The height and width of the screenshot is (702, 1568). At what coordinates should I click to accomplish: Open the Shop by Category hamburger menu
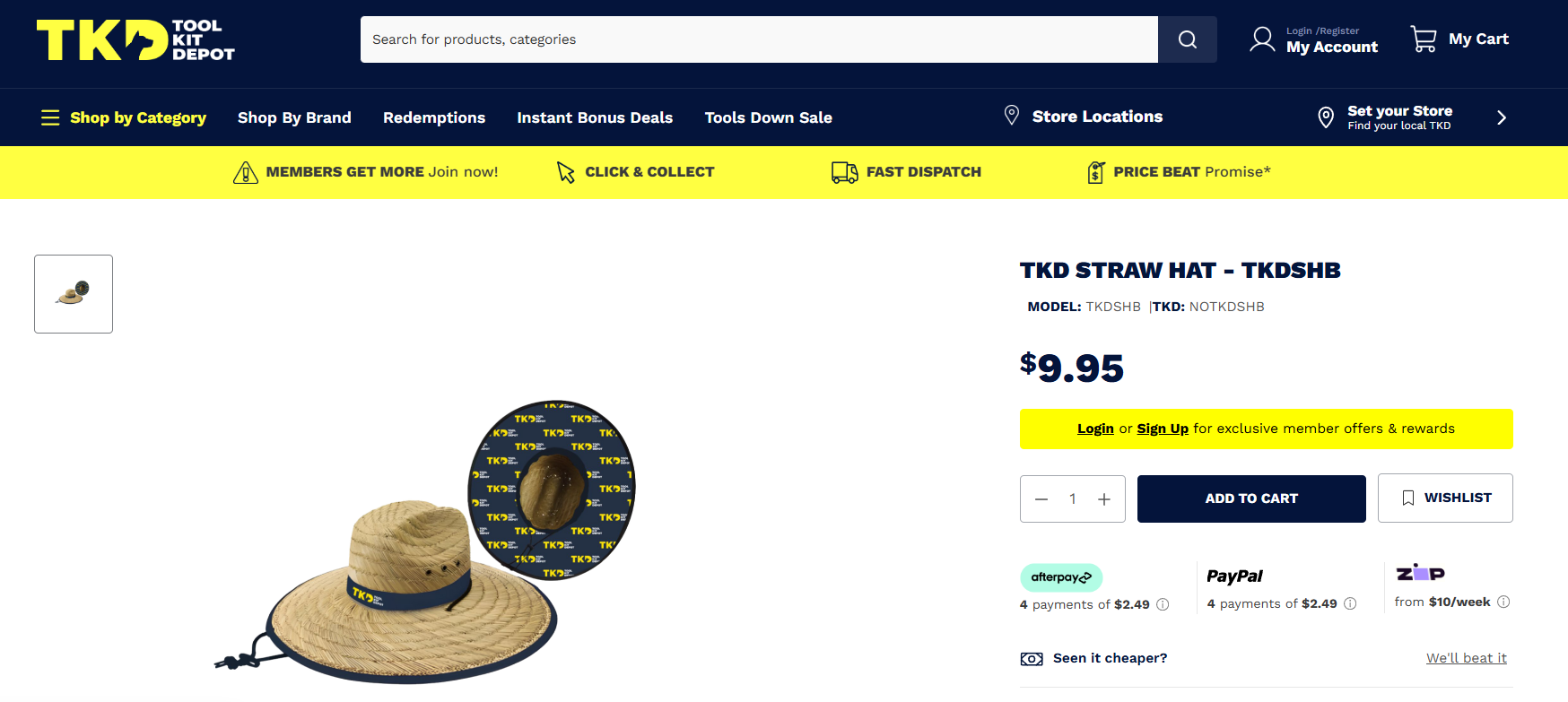tap(50, 117)
